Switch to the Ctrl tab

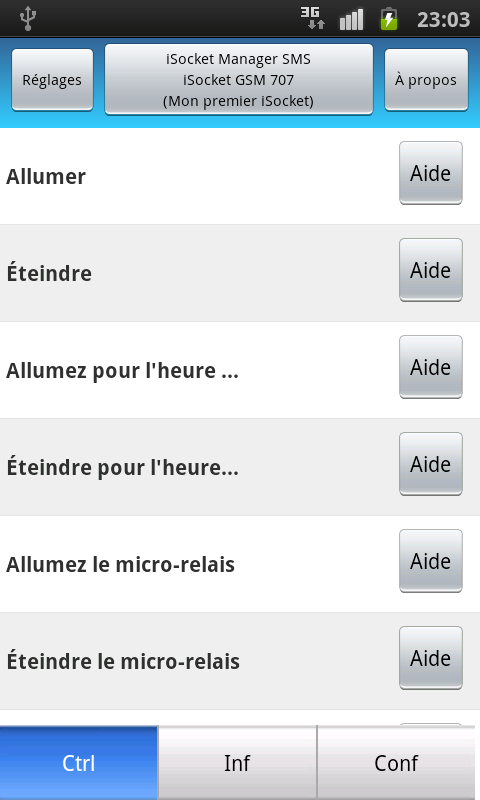tap(79, 763)
